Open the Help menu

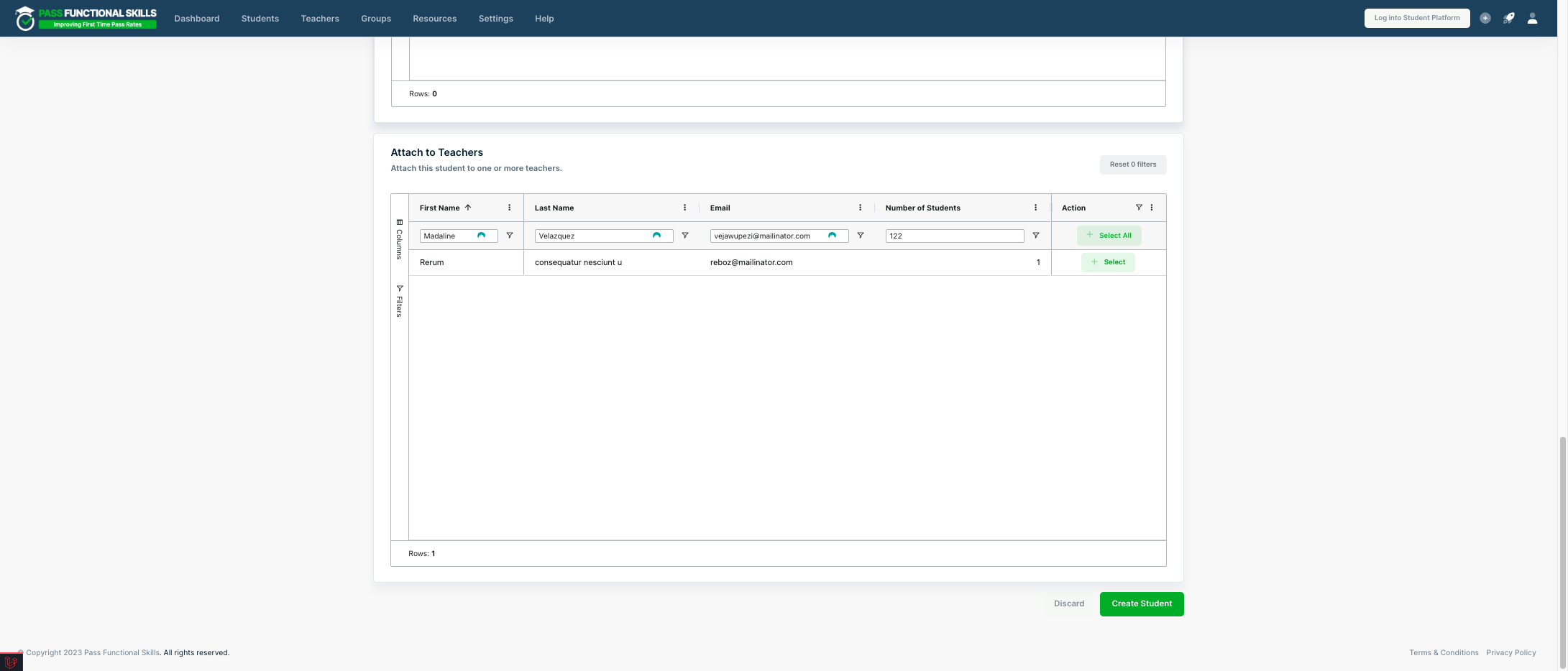pyautogui.click(x=544, y=19)
